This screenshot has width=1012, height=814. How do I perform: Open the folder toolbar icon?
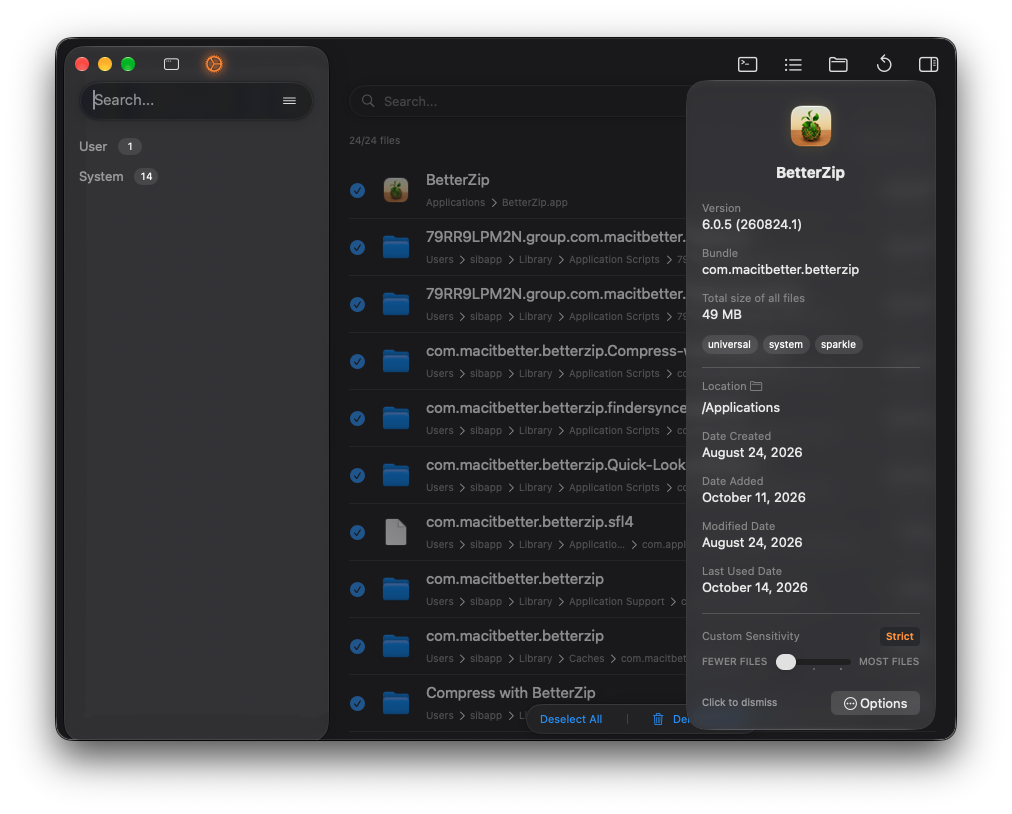coord(838,65)
